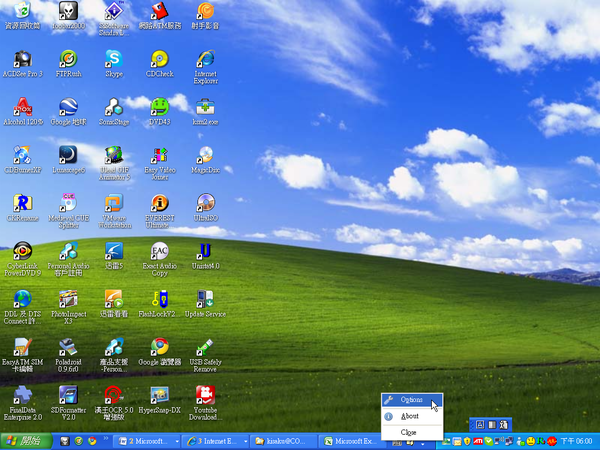Select the Easy Video Joiner desktop icon
Screen dimensions: 600x450
[x=160, y=163]
